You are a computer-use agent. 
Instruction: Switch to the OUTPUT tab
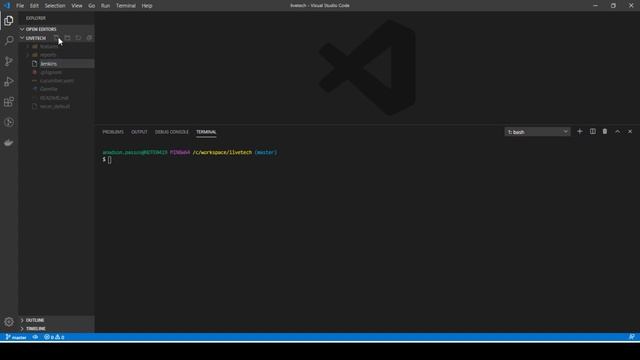point(139,132)
